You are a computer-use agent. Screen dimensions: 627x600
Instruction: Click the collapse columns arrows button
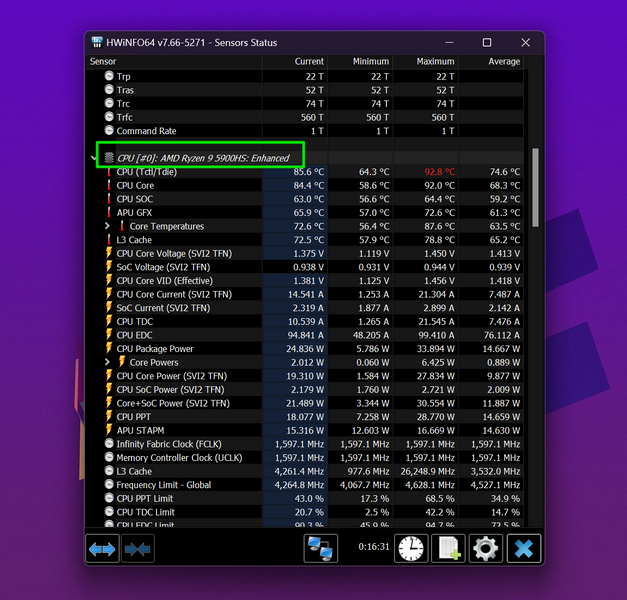[x=137, y=548]
